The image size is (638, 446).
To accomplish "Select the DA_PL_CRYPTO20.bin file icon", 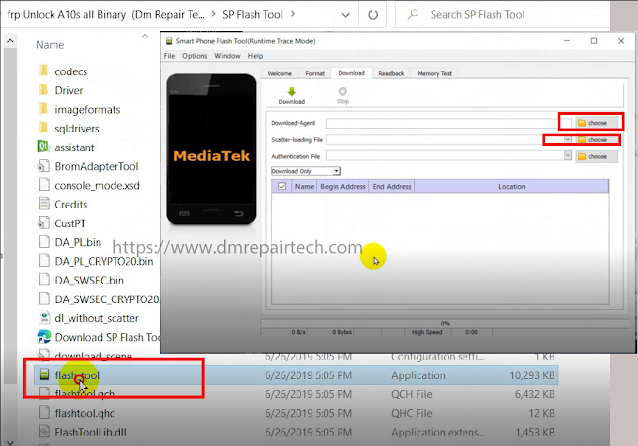I will pyautogui.click(x=44, y=260).
